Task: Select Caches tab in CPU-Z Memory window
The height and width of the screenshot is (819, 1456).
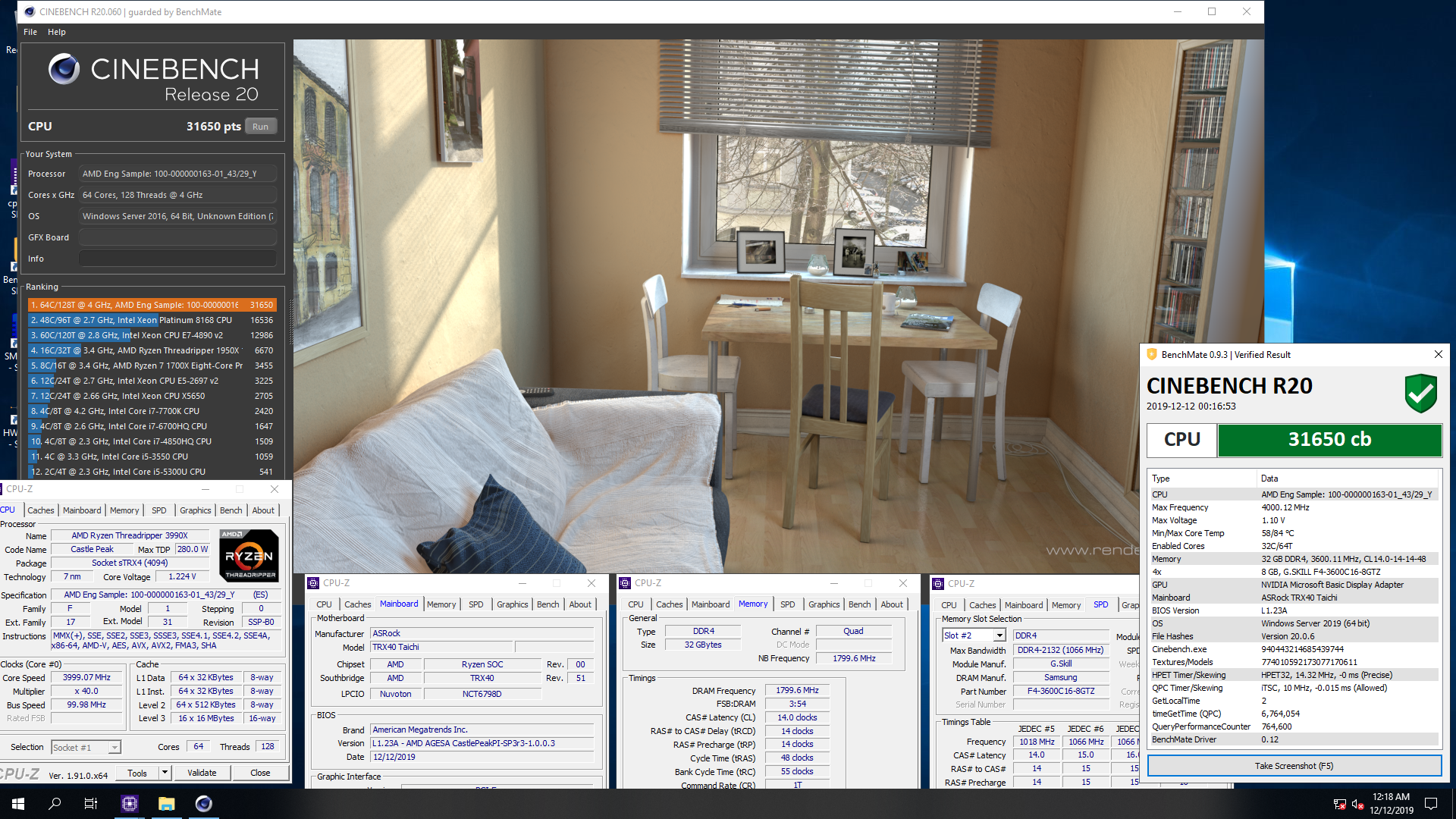Action: click(x=670, y=604)
